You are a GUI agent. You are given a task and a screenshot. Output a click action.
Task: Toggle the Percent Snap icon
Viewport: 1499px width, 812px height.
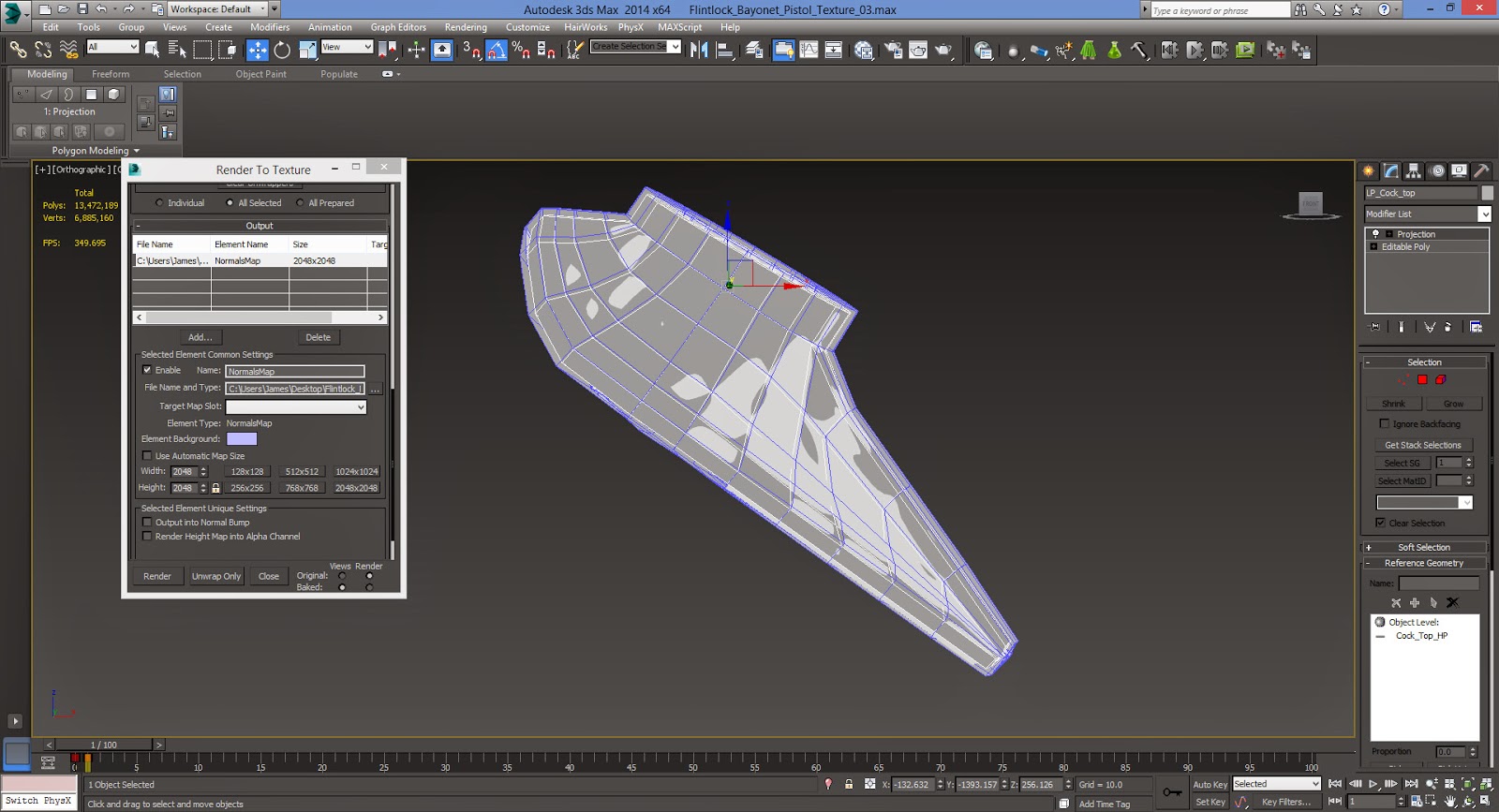tap(521, 50)
